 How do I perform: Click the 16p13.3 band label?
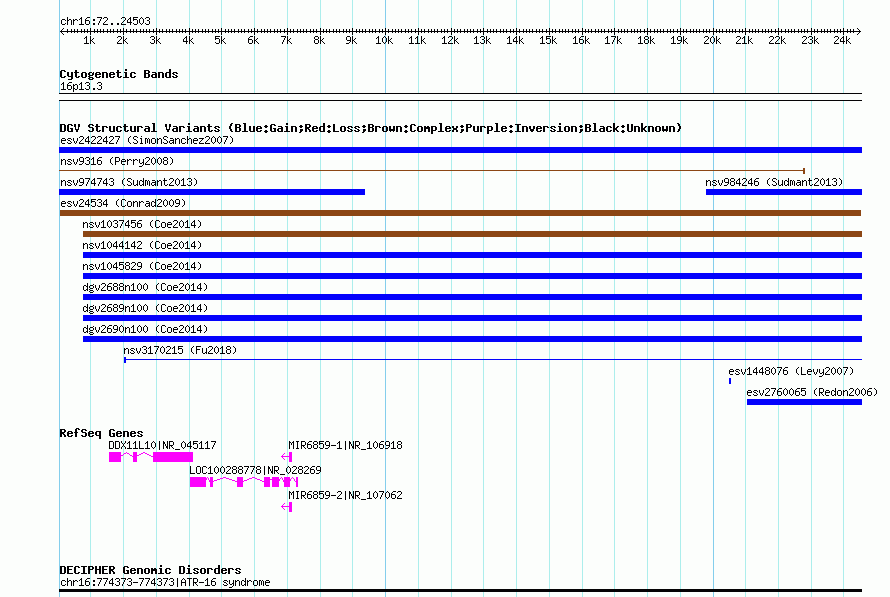[81, 86]
